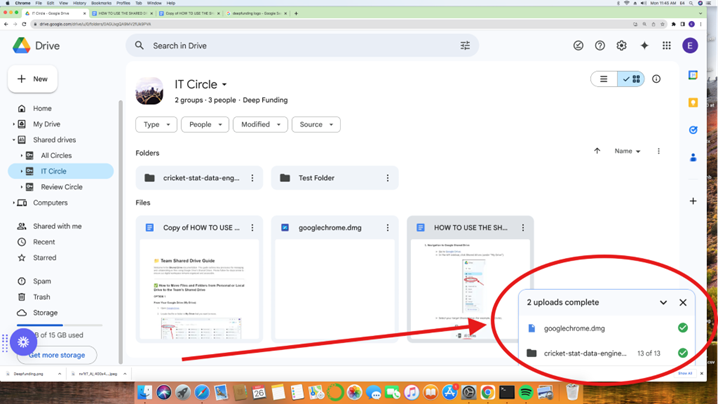The height and width of the screenshot is (404, 718).
Task: Switch to grid layout view
Action: (x=631, y=79)
